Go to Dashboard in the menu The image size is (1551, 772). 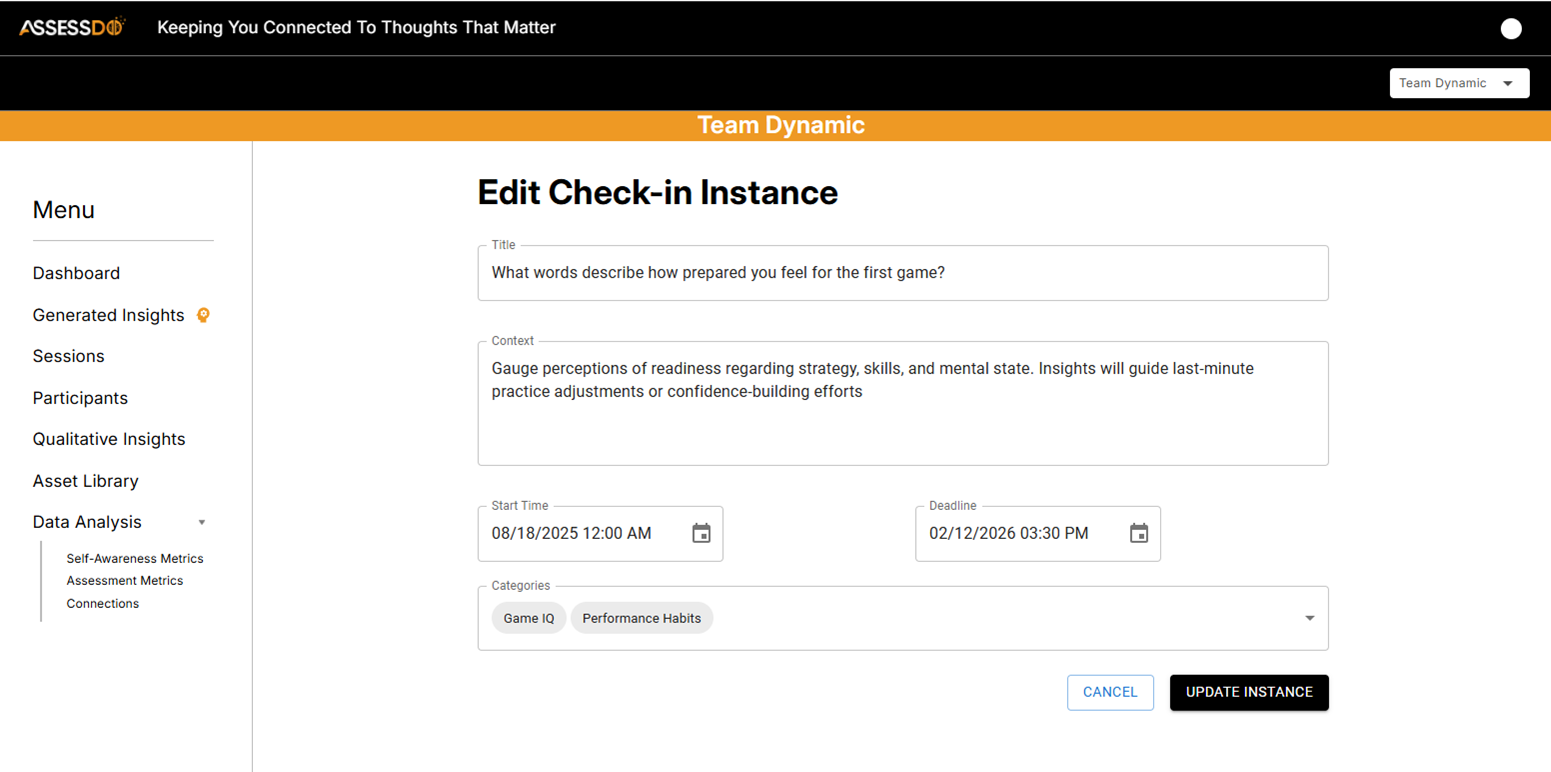pyautogui.click(x=76, y=273)
